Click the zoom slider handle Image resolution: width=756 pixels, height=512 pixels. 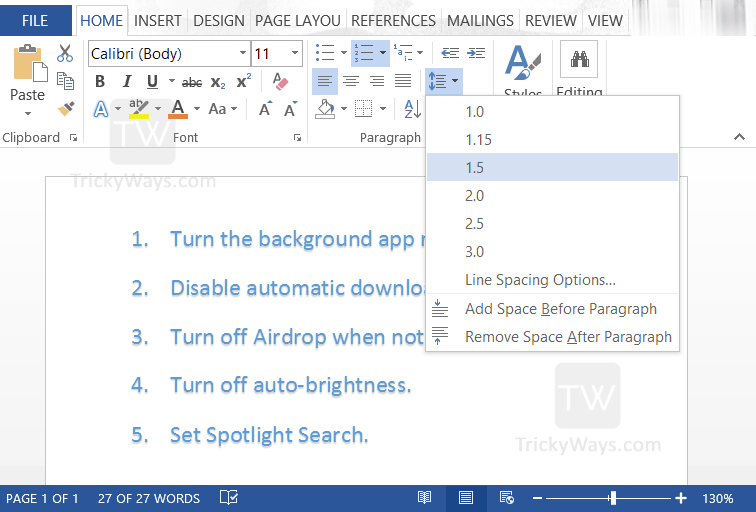pyautogui.click(x=613, y=498)
